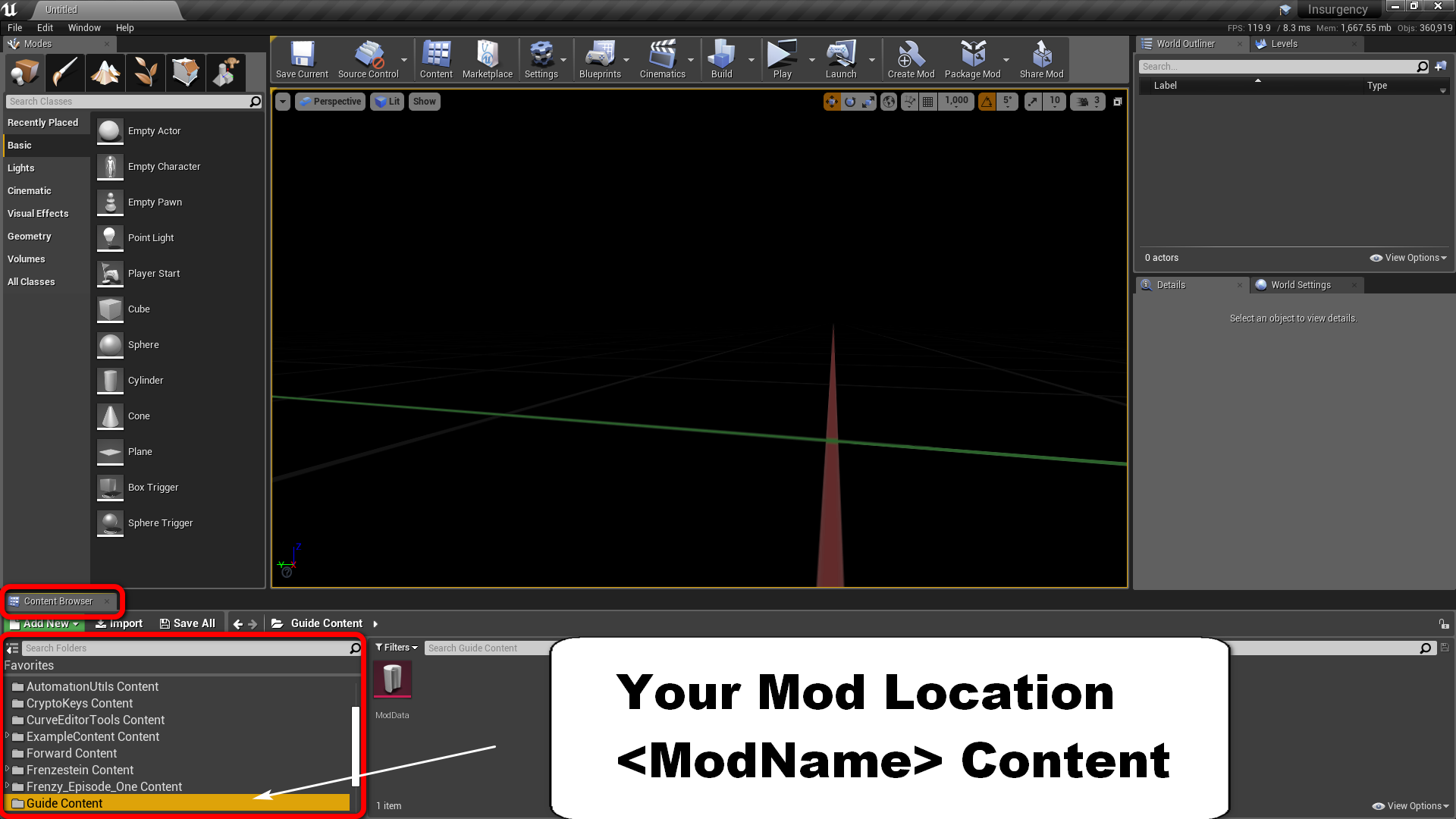This screenshot has width=1456, height=819.
Task: Toggle scale transform gizmo in viewport
Action: point(868,102)
